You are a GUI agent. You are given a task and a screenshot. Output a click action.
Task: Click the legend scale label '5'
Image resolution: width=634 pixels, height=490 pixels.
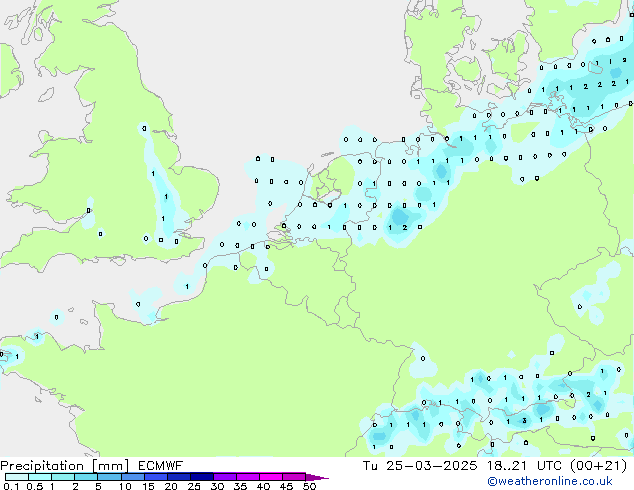tap(98, 486)
